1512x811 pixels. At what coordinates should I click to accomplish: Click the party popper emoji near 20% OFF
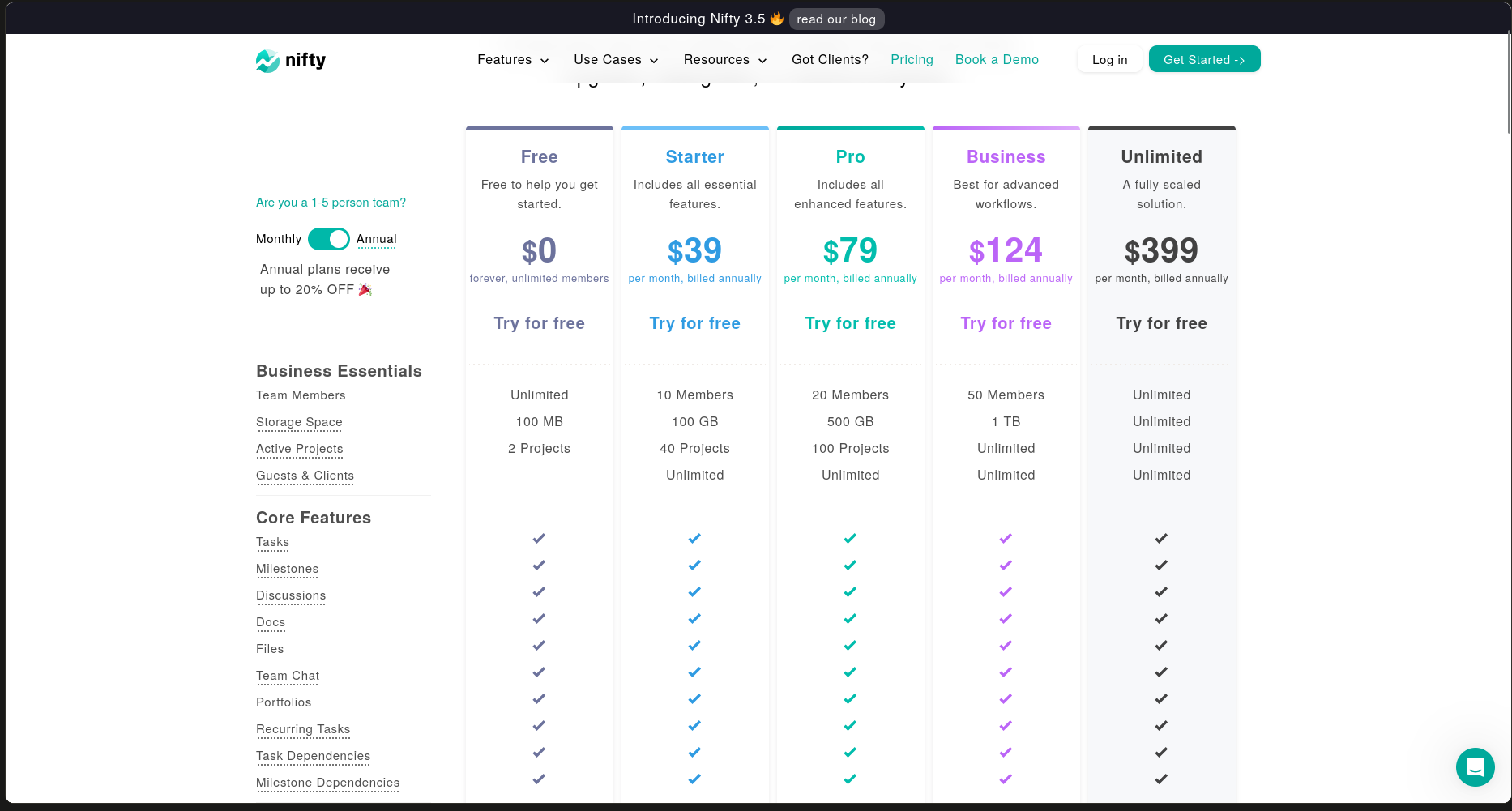(365, 289)
